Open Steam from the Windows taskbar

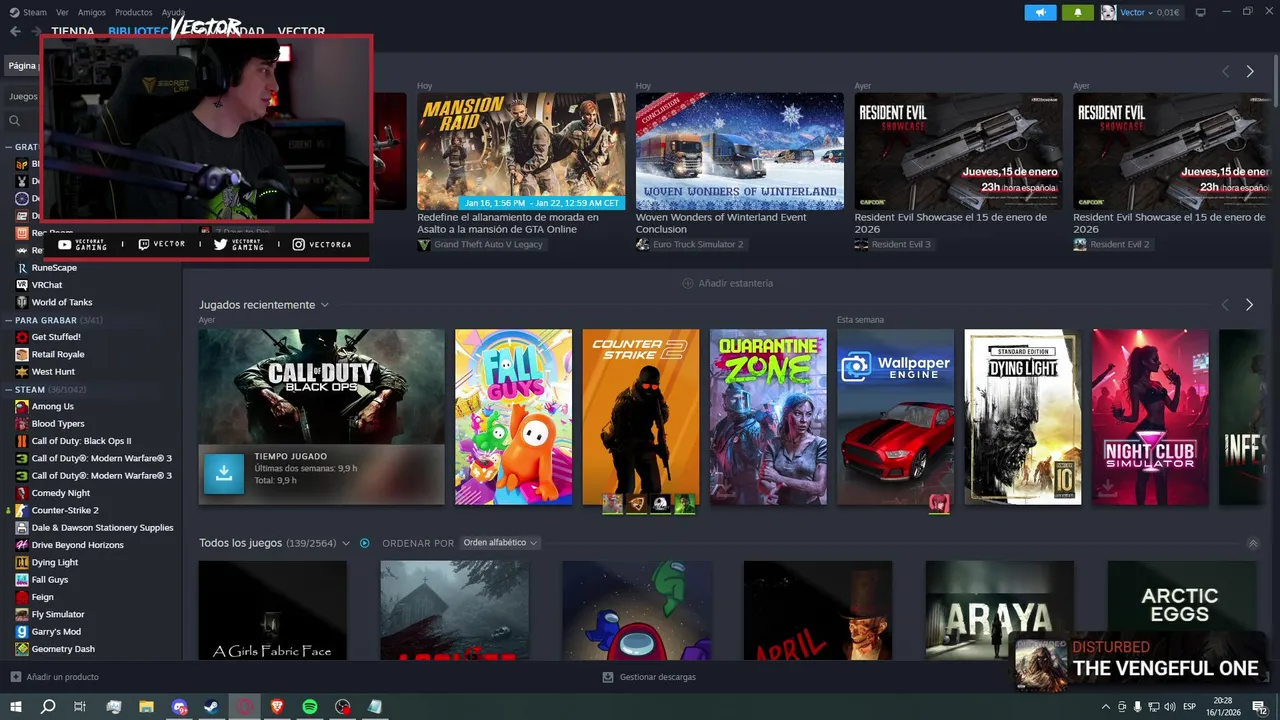tap(212, 706)
